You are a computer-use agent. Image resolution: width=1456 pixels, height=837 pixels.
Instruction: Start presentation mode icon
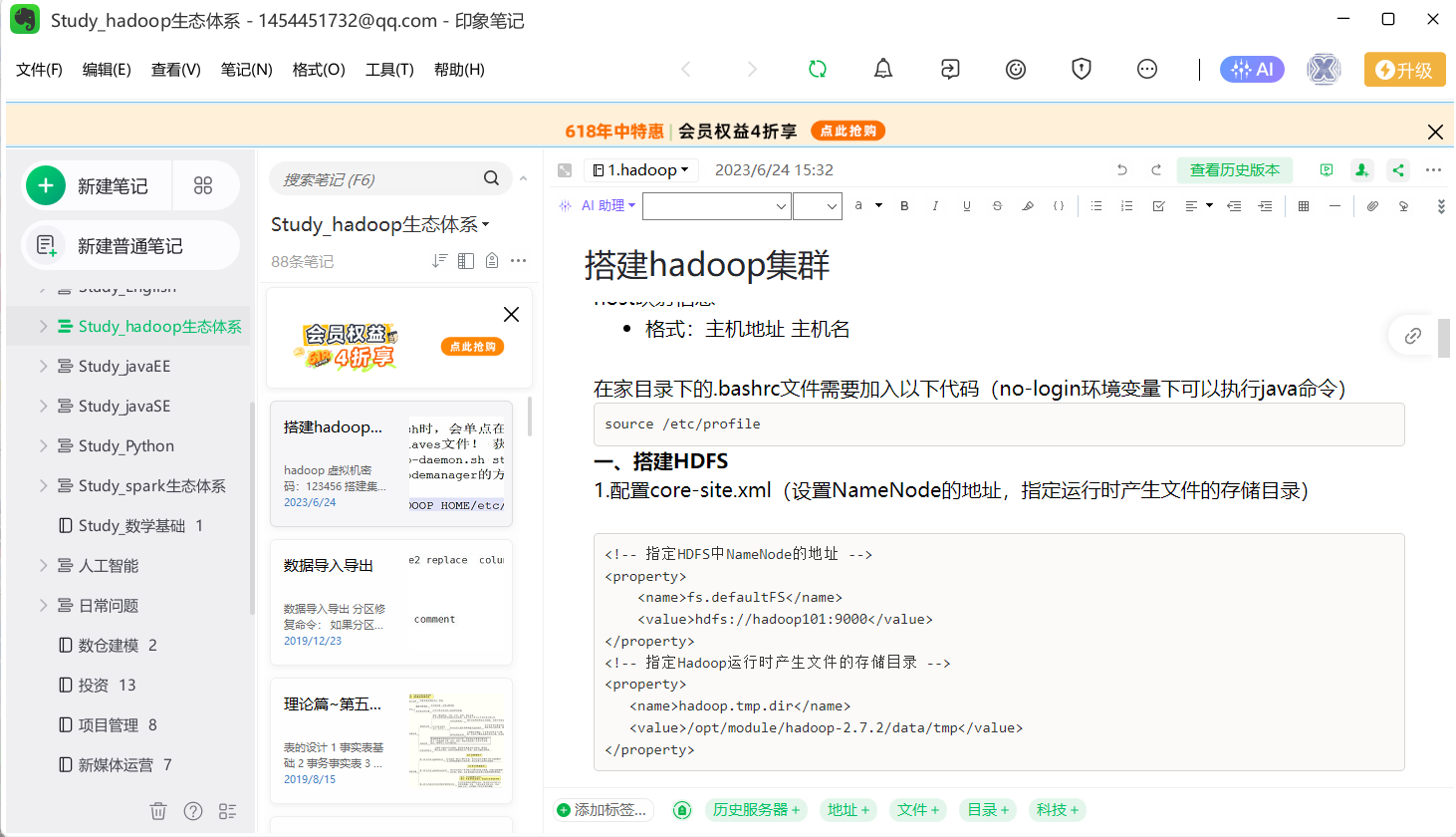coord(1327,170)
